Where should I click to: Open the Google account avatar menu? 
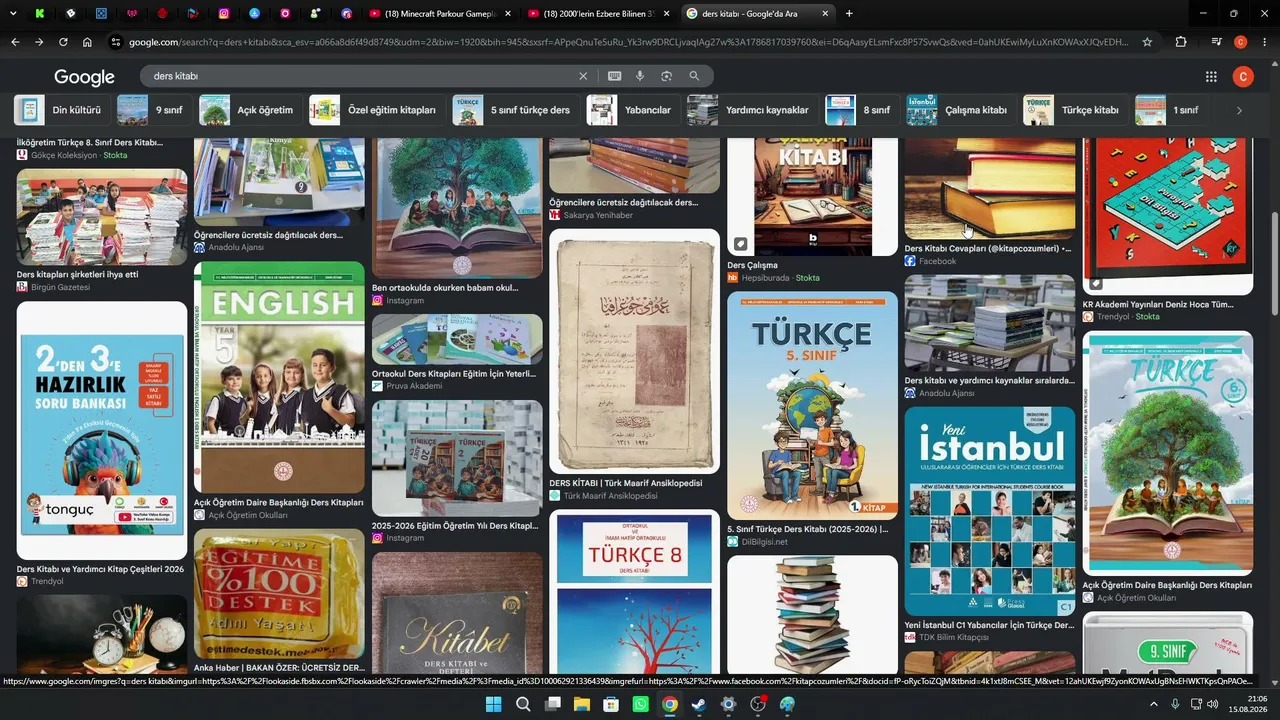point(1243,77)
